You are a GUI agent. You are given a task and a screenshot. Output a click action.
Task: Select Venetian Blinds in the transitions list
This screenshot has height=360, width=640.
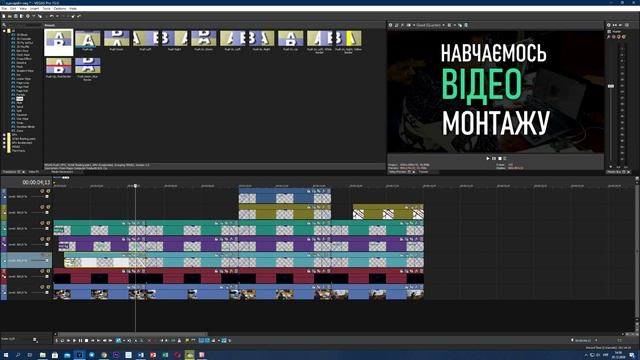[25, 127]
